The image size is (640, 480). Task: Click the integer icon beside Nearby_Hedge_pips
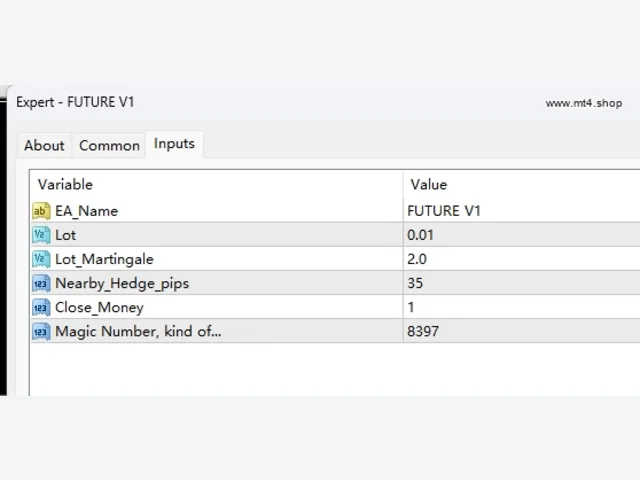click(41, 283)
